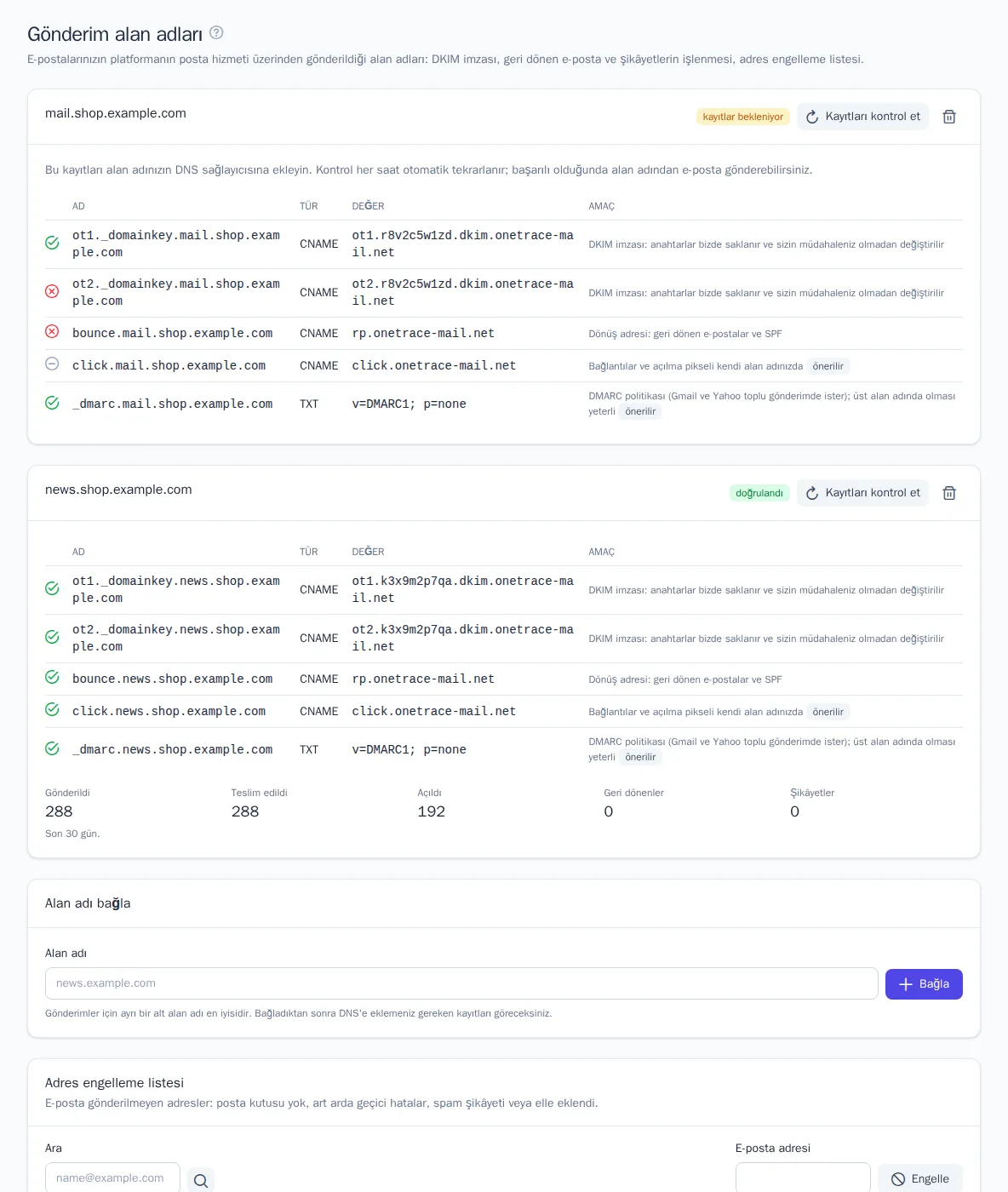Click failed icon for bounce.mail.shop.example.com

(x=52, y=331)
